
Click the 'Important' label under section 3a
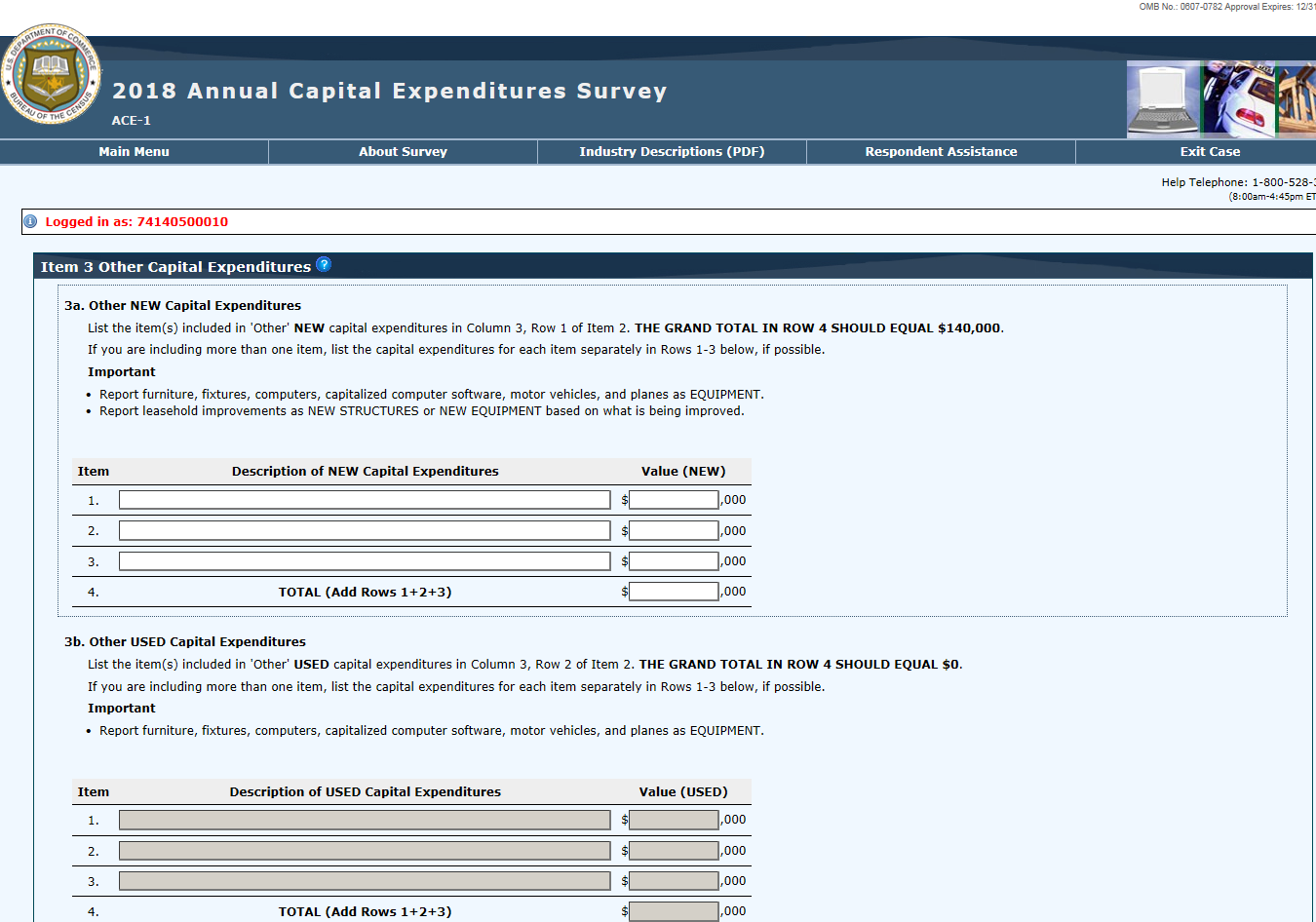121,372
